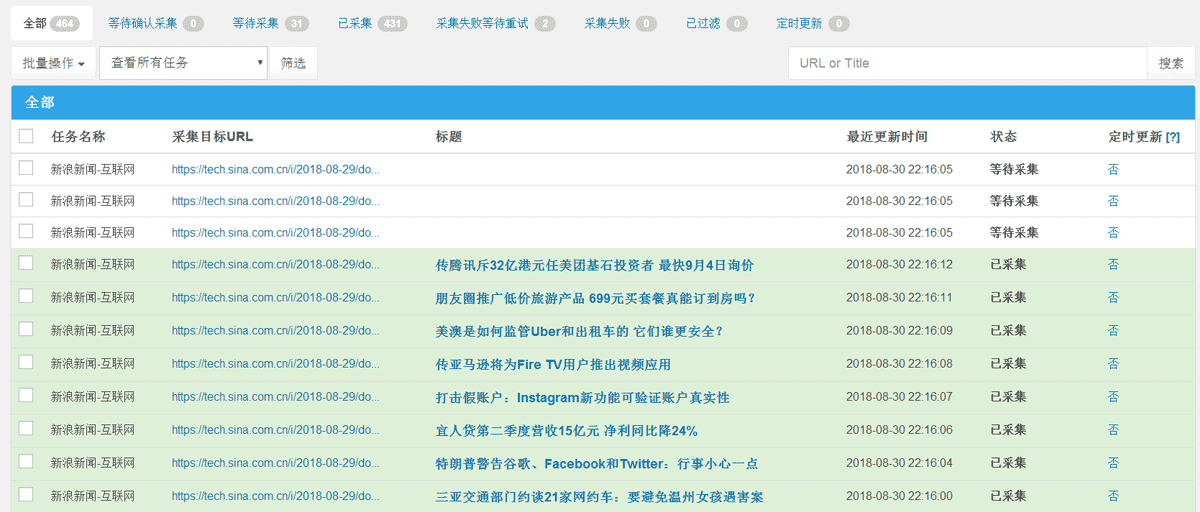The height and width of the screenshot is (512, 1200).
Task: Tick the checkbox for the first 等待采集 row
Action: [x=26, y=169]
